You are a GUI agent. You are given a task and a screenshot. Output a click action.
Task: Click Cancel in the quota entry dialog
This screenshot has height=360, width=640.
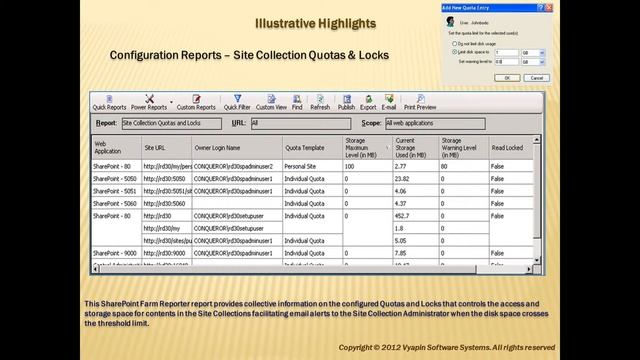point(536,78)
